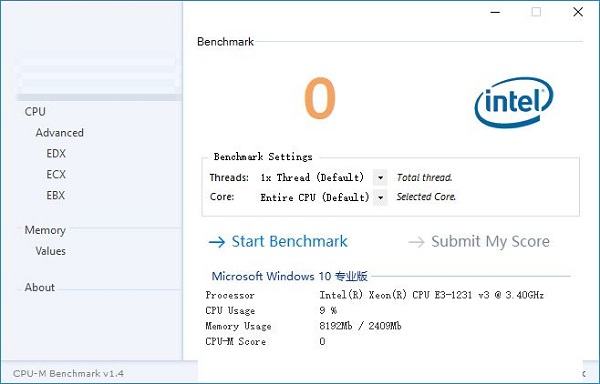The height and width of the screenshot is (384, 600).
Task: Click the Intel logo
Action: coord(514,103)
